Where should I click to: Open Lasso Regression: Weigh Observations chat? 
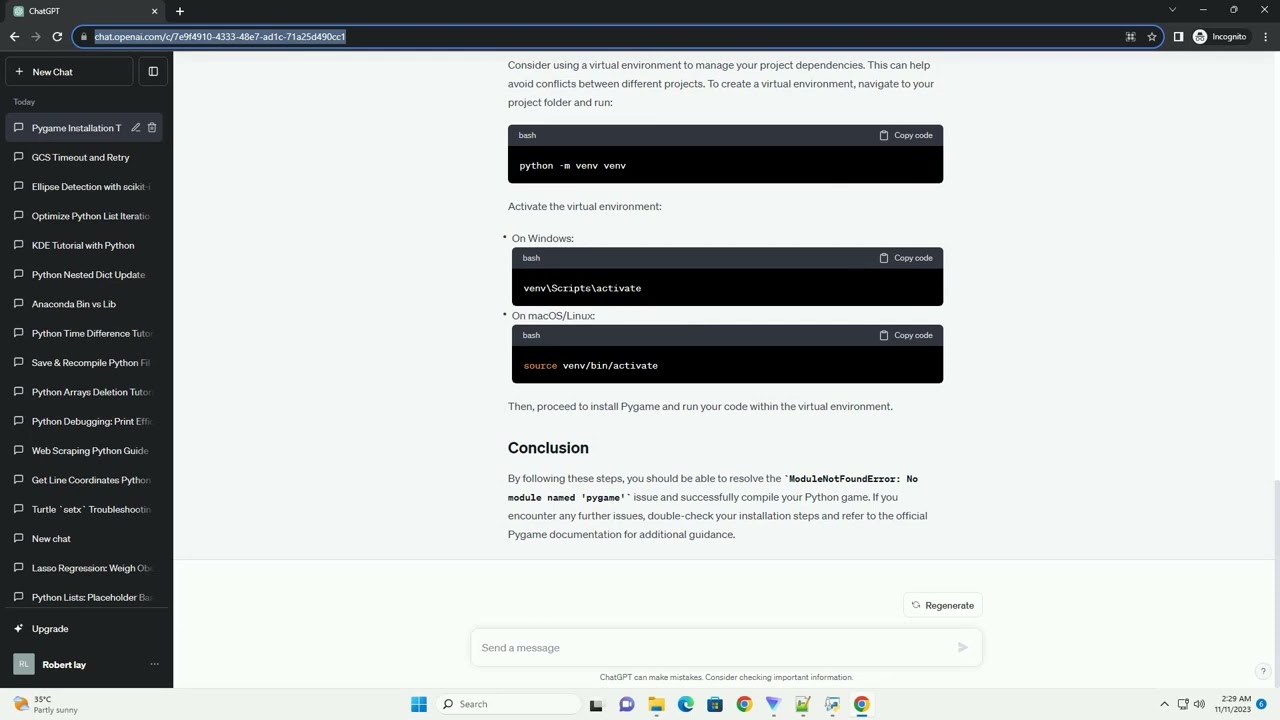point(86,568)
